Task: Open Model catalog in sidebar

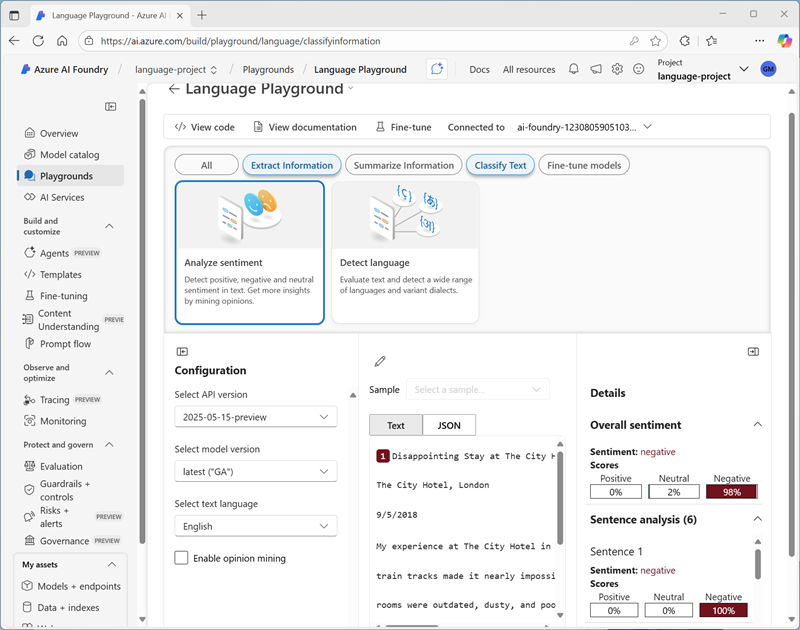Action: click(69, 155)
